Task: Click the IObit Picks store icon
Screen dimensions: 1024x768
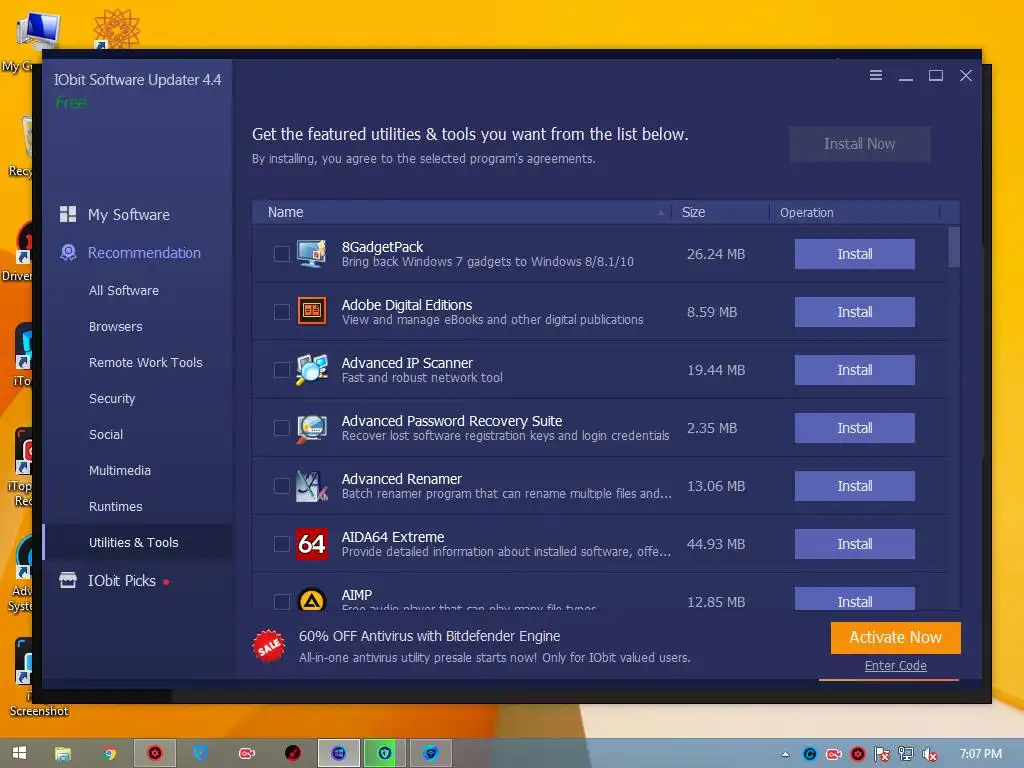Action: tap(68, 580)
